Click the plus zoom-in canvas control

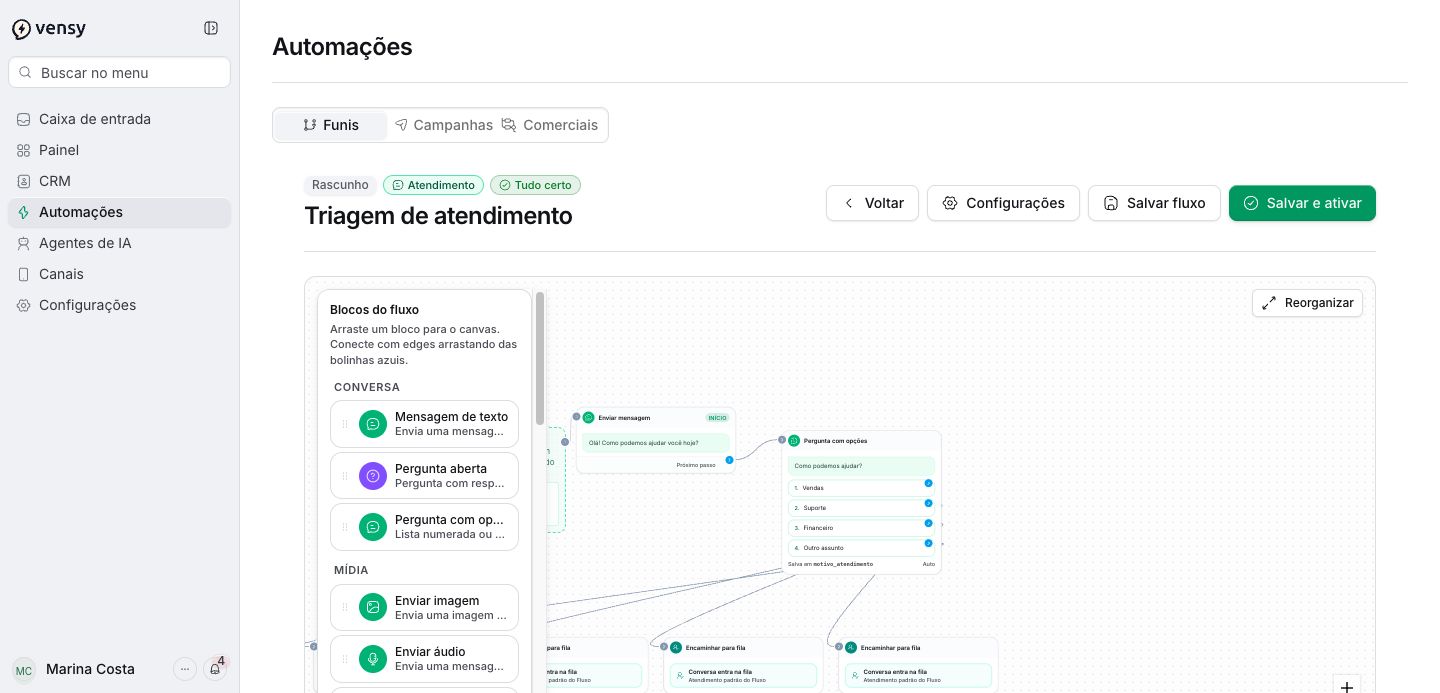tap(1347, 686)
